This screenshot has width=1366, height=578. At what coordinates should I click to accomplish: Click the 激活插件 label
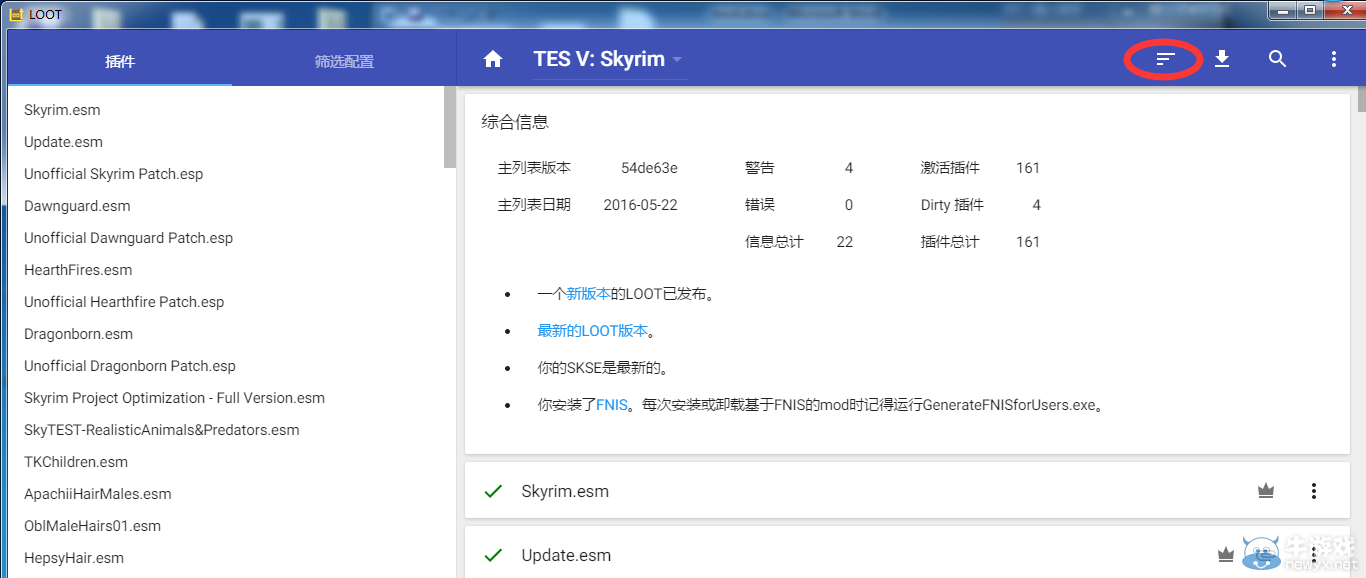[x=950, y=168]
